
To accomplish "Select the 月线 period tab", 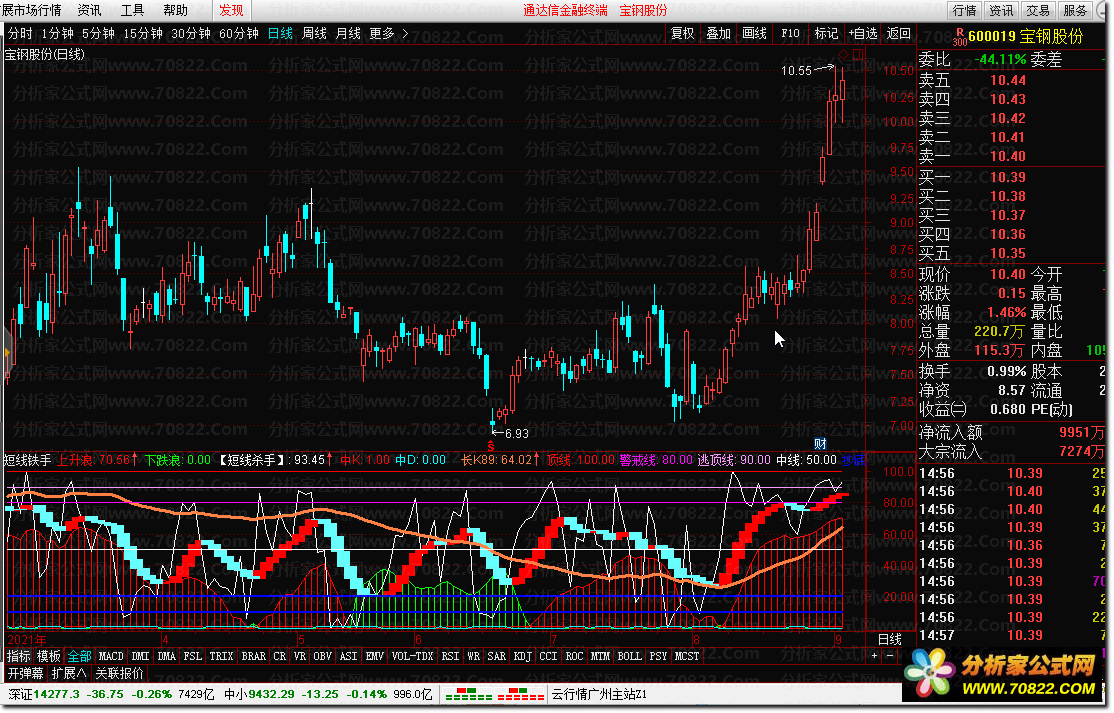I will [348, 33].
